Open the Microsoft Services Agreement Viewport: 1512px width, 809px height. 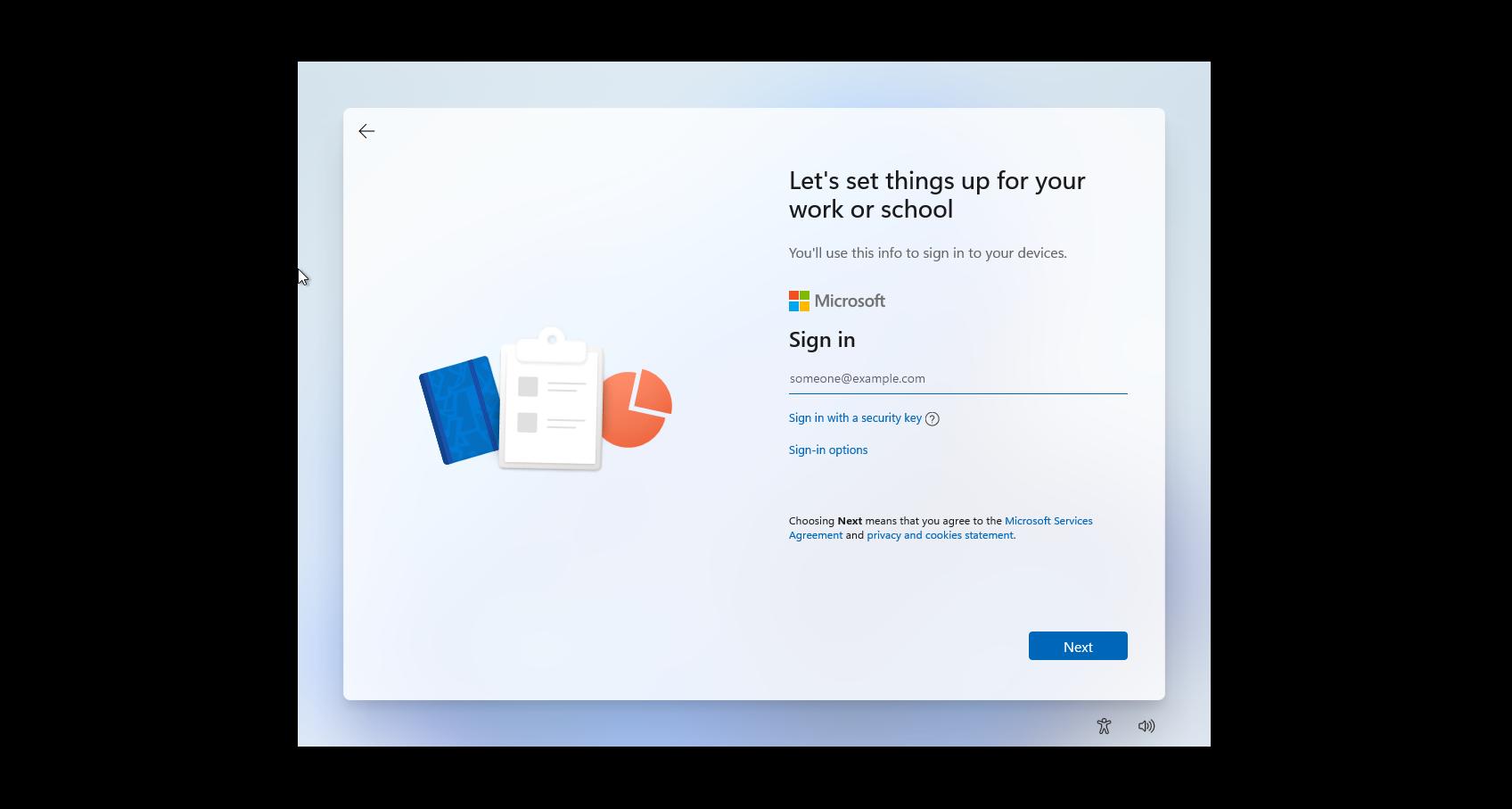coord(1048,521)
